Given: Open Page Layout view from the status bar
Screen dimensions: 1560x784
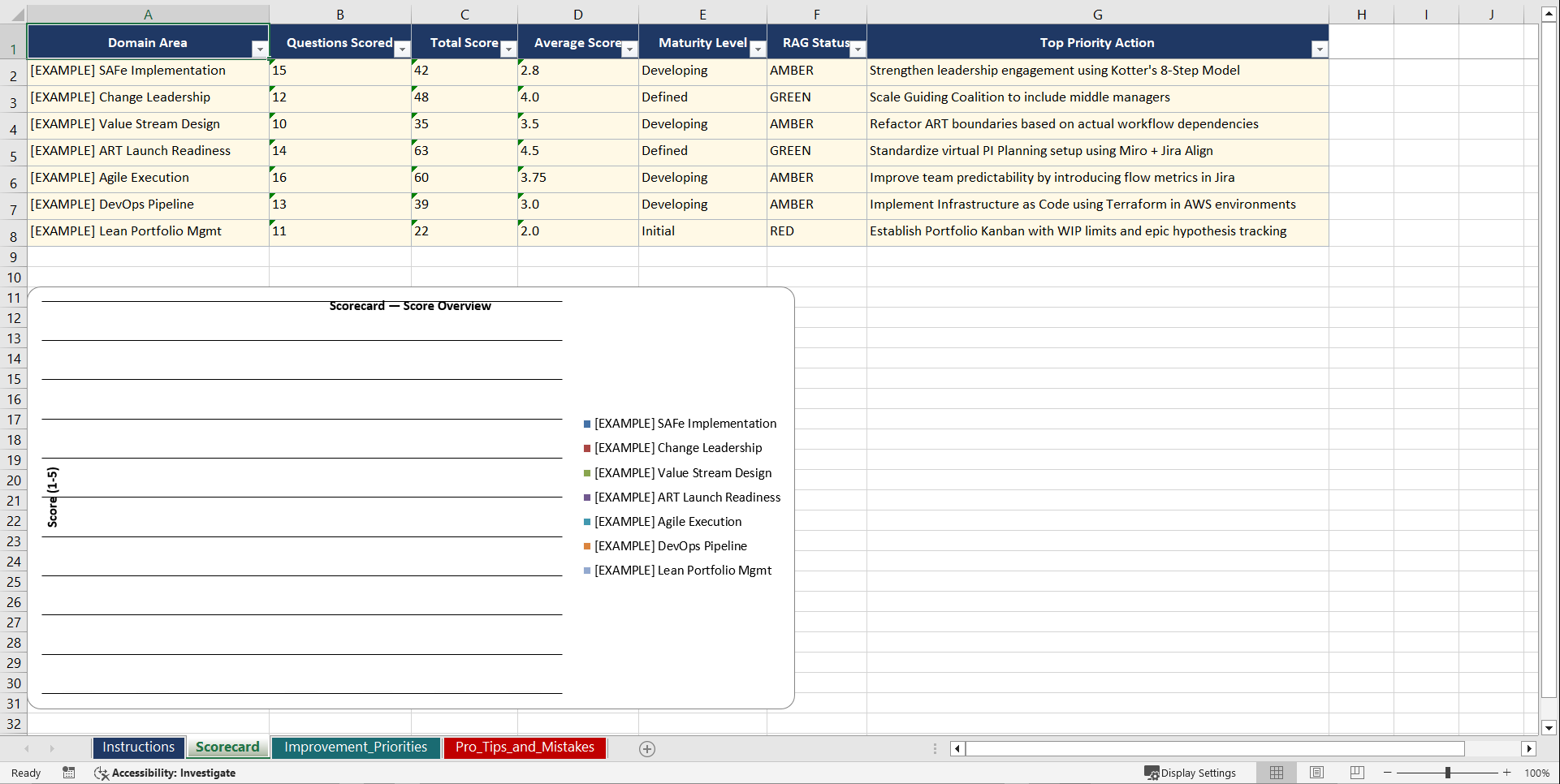Looking at the screenshot, I should click(x=1316, y=773).
